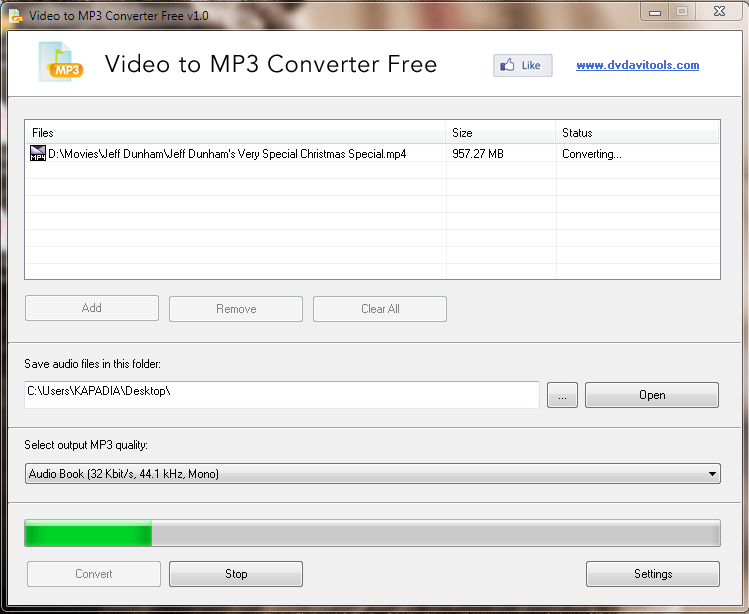The image size is (749, 614).
Task: Click the Remove button
Action: (x=236, y=309)
